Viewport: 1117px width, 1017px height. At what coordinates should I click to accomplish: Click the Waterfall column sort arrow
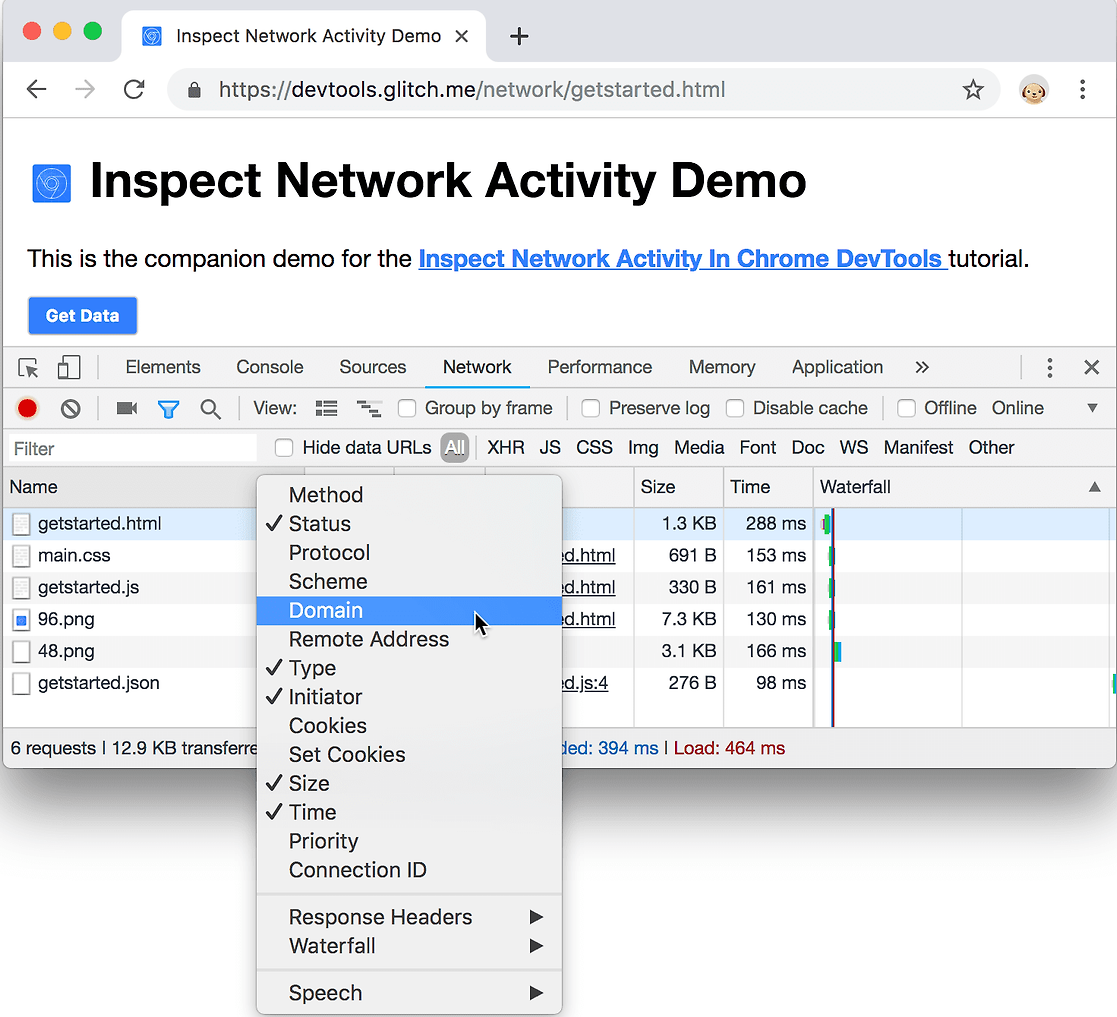coord(1094,487)
